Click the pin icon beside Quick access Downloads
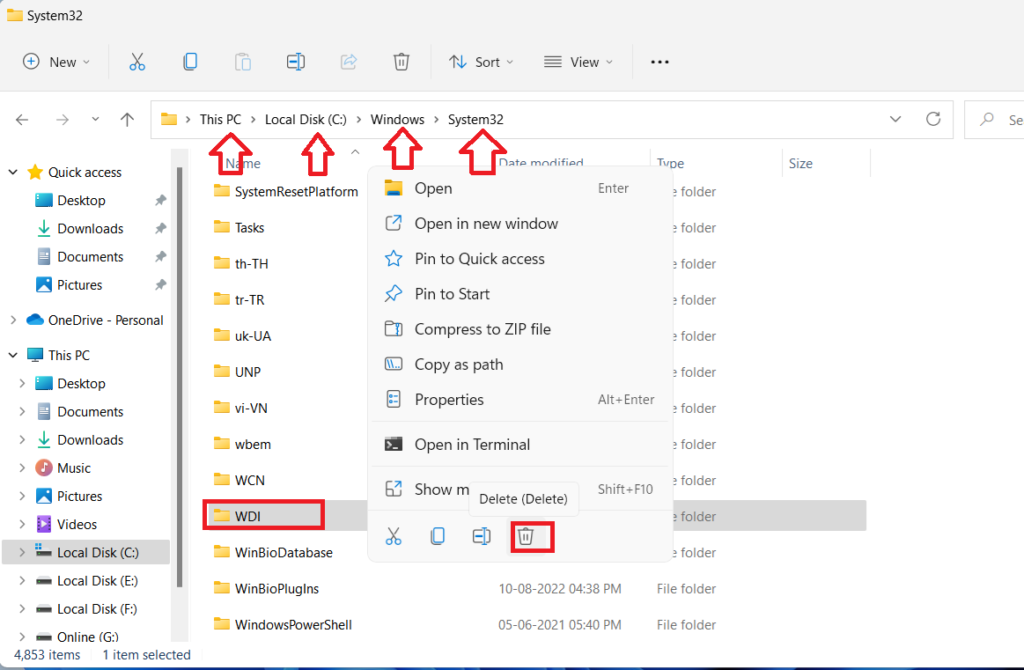Image resolution: width=1024 pixels, height=670 pixels. pos(160,229)
